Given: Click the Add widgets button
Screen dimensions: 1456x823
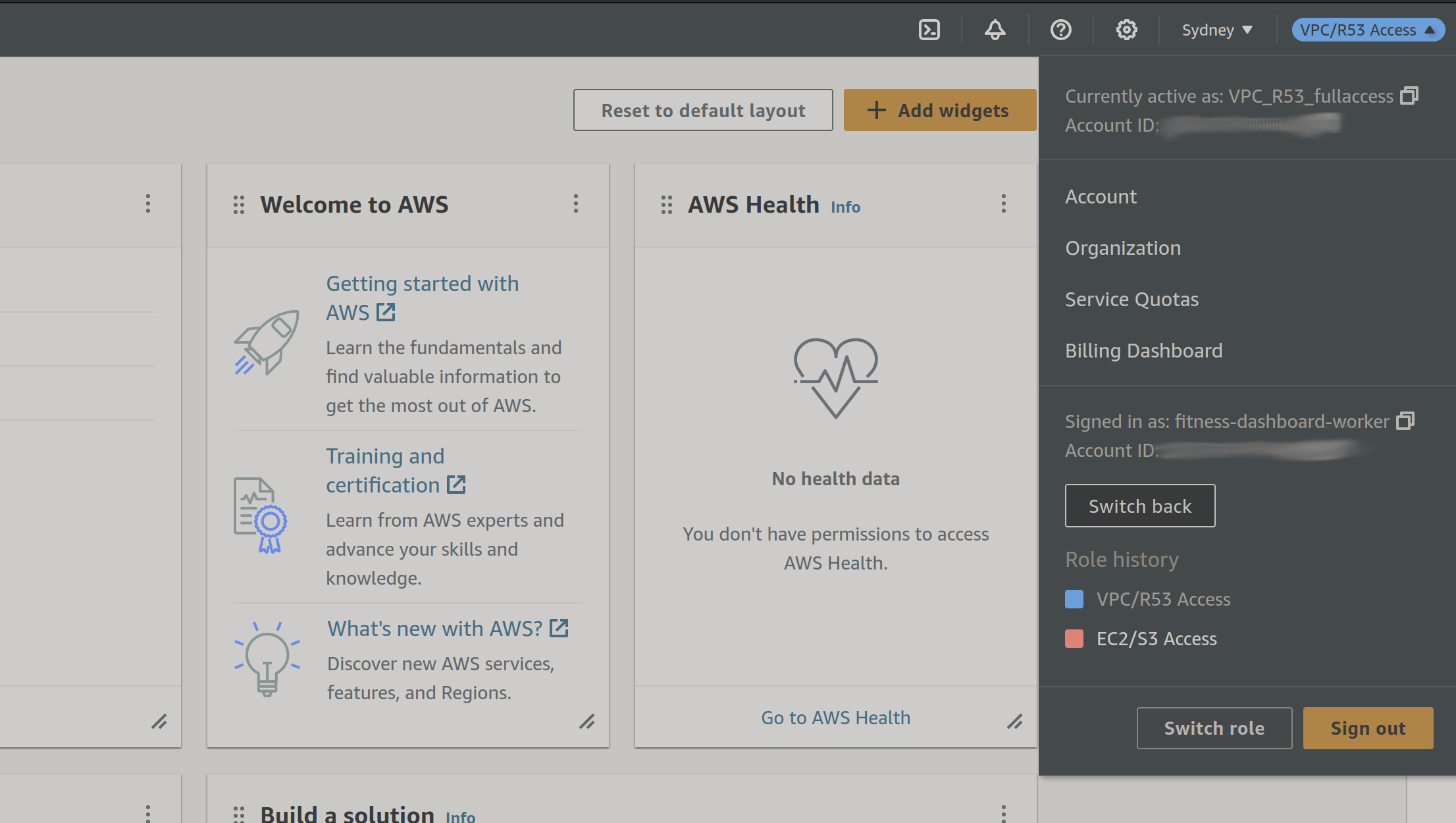Looking at the screenshot, I should [x=939, y=110].
